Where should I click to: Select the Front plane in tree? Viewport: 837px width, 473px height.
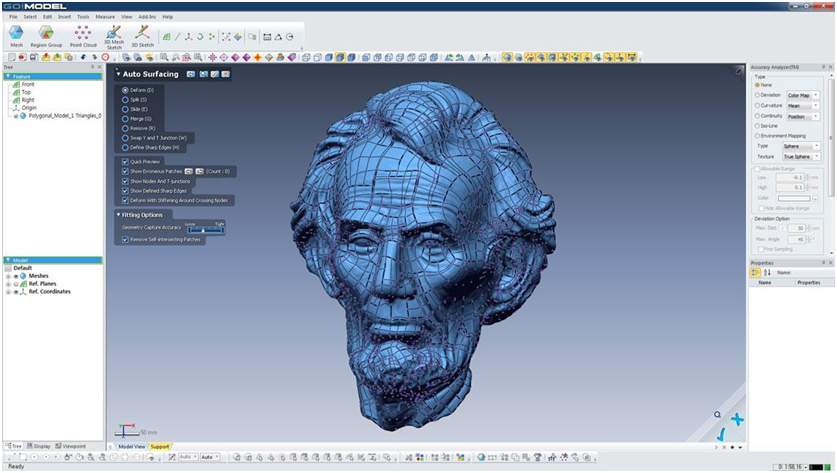click(28, 84)
